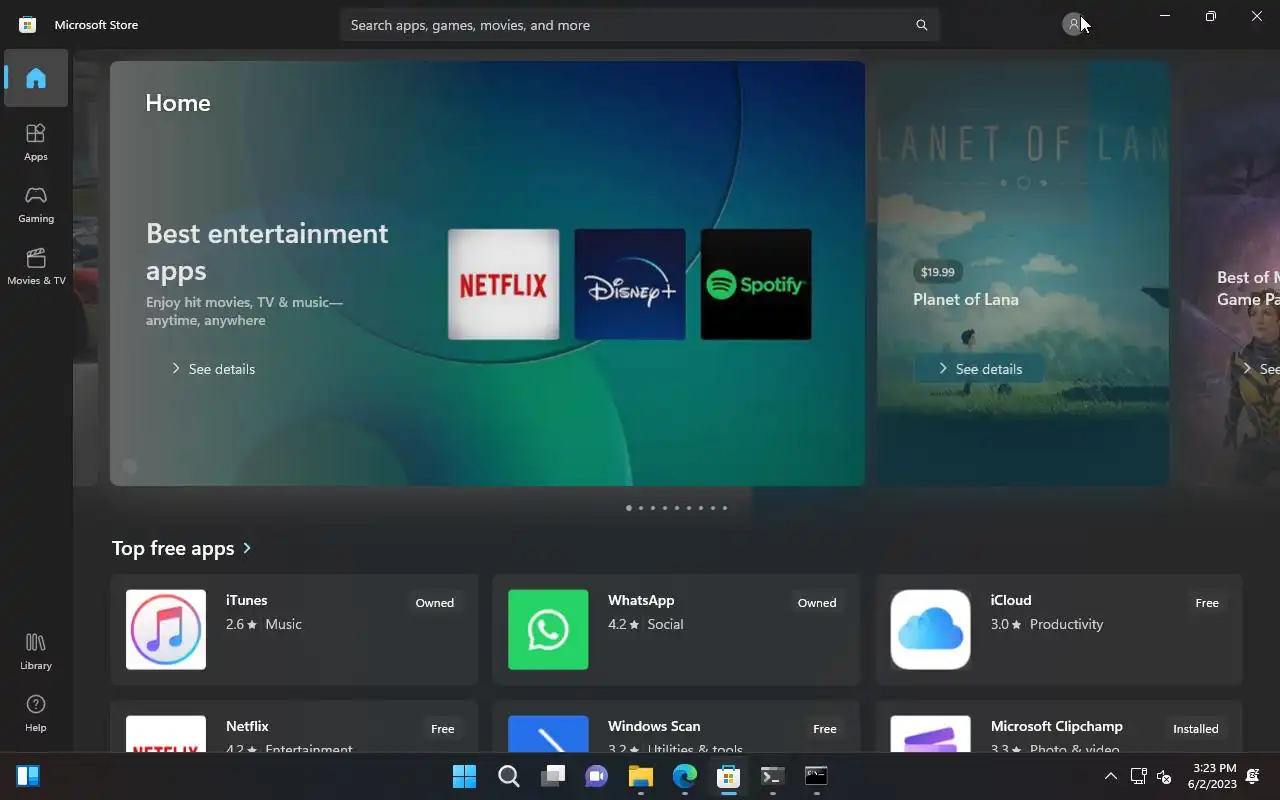Open the notification center icon
The height and width of the screenshot is (800, 1280).
1254,776
